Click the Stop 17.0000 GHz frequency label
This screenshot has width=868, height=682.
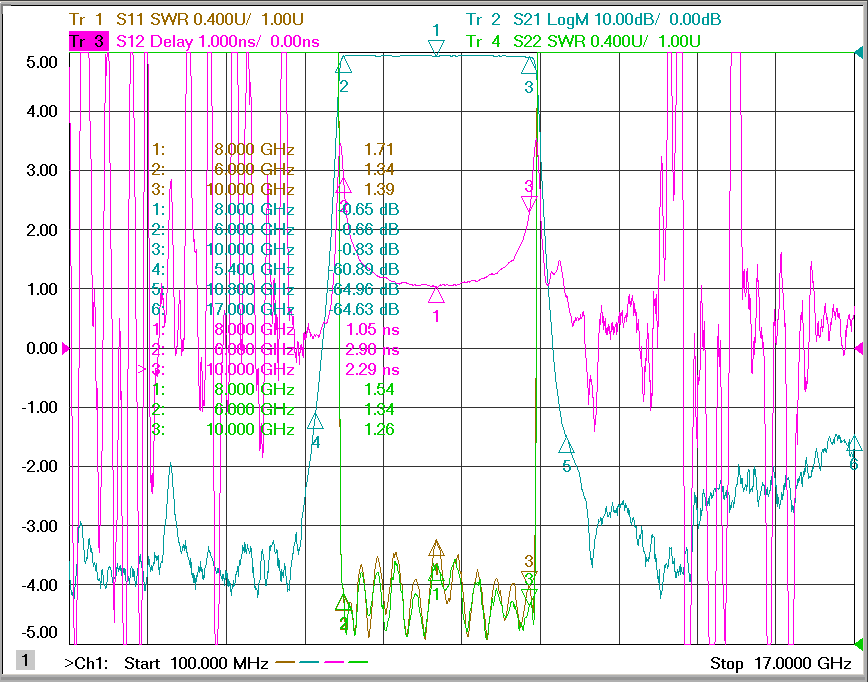(781, 663)
